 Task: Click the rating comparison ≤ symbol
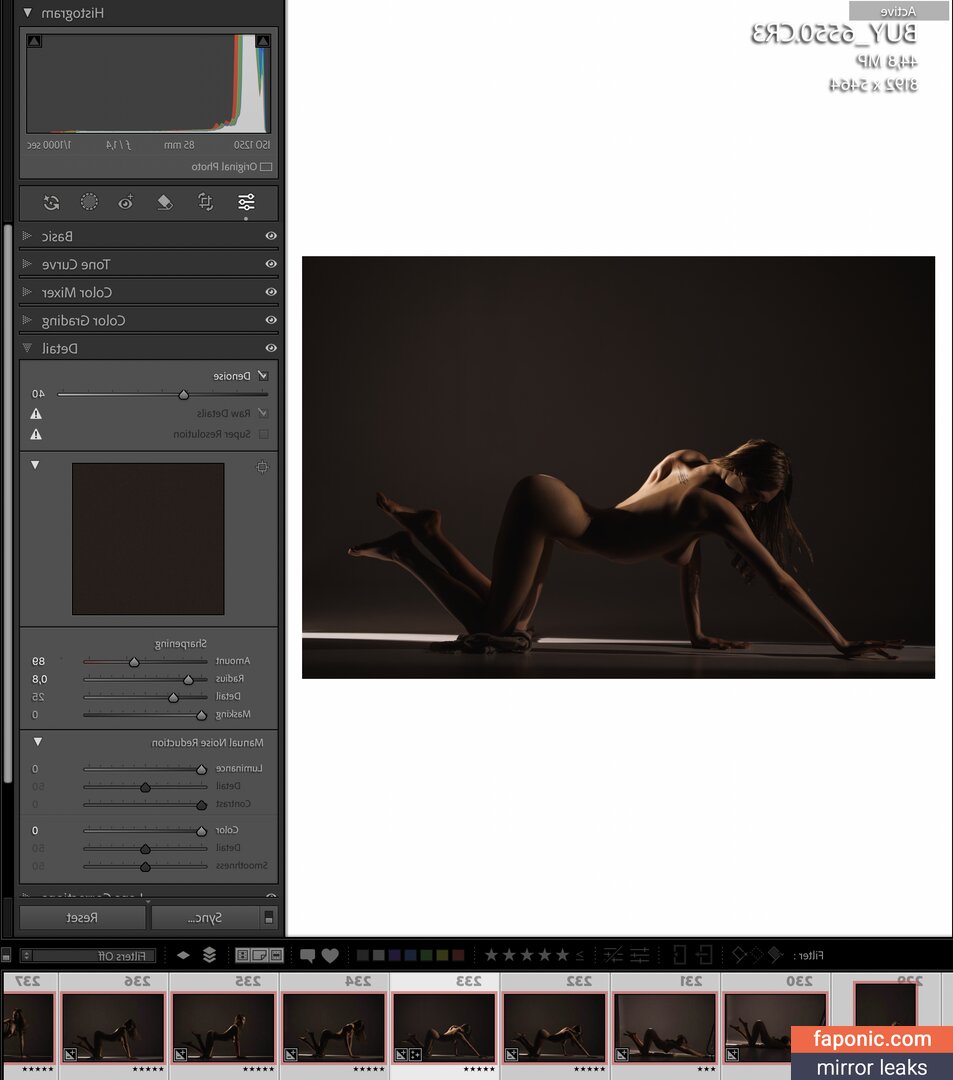580,955
